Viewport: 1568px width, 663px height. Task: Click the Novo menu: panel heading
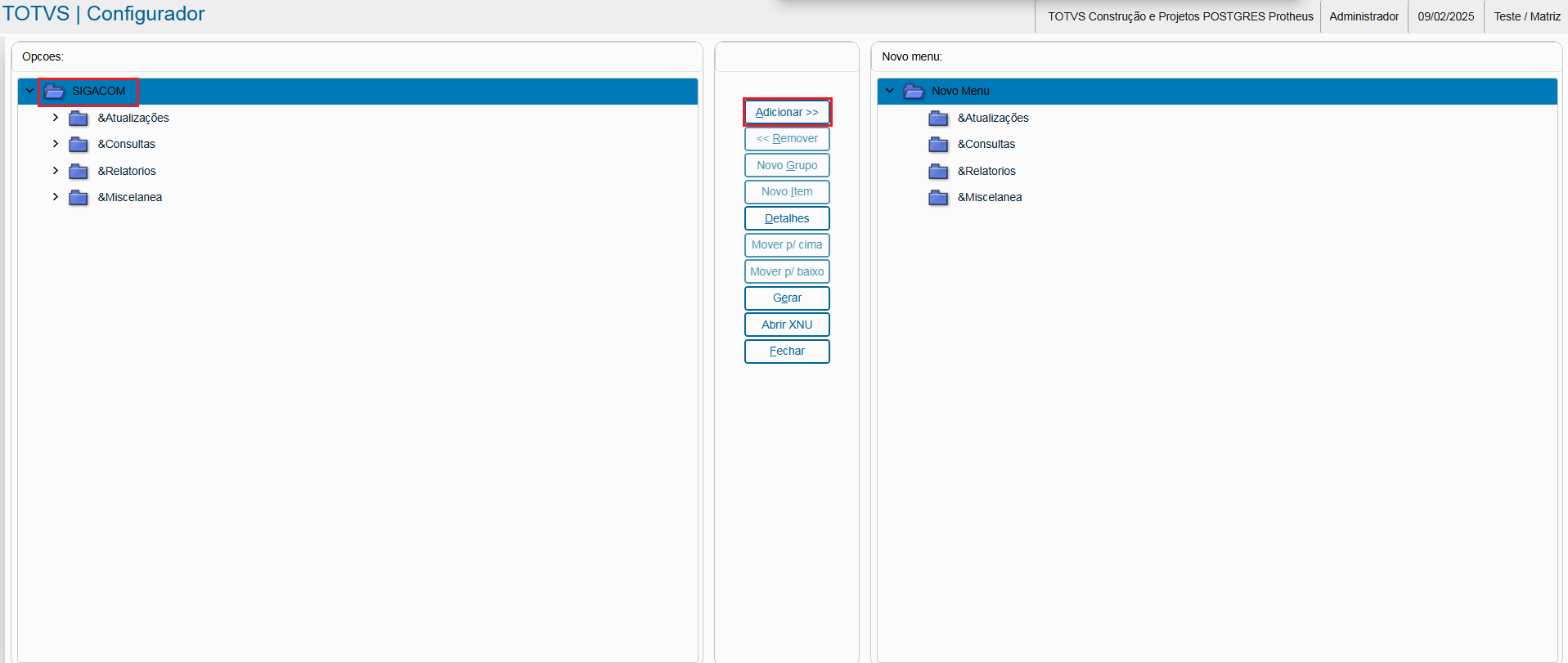click(912, 56)
